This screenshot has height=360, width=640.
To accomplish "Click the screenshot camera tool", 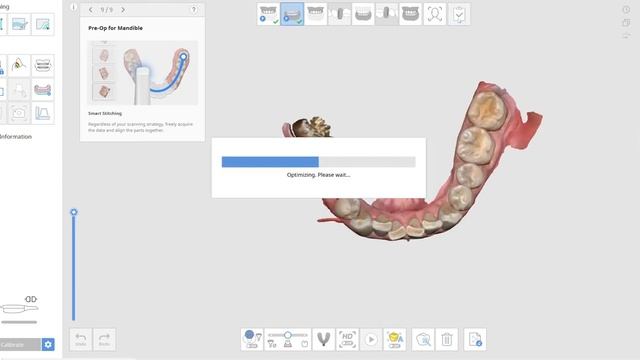I will 19,113.
